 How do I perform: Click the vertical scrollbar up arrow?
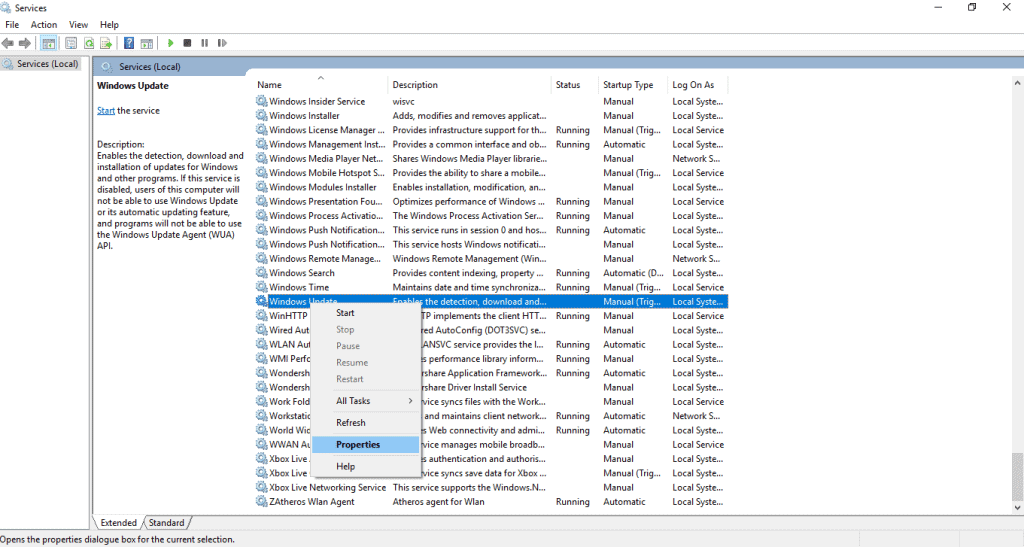click(x=1017, y=84)
